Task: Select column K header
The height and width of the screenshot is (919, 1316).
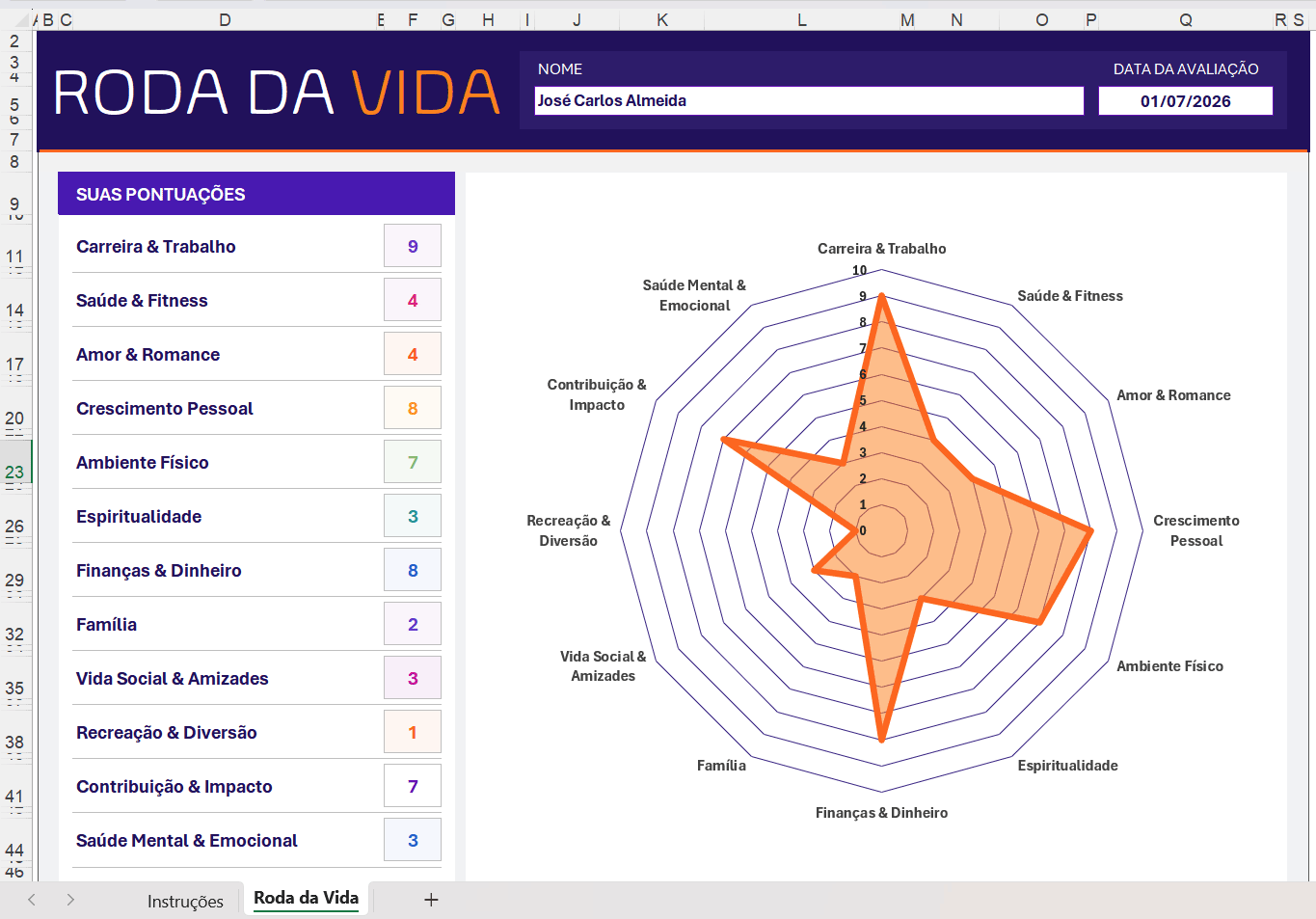Action: 662,19
